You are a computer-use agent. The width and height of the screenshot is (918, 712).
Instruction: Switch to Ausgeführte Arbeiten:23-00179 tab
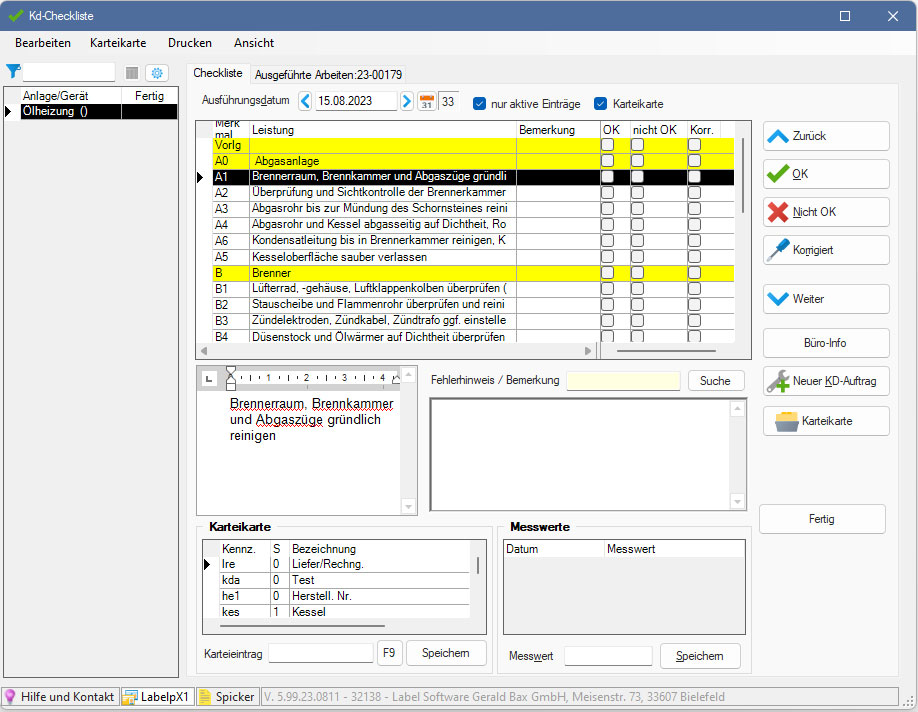coord(328,74)
